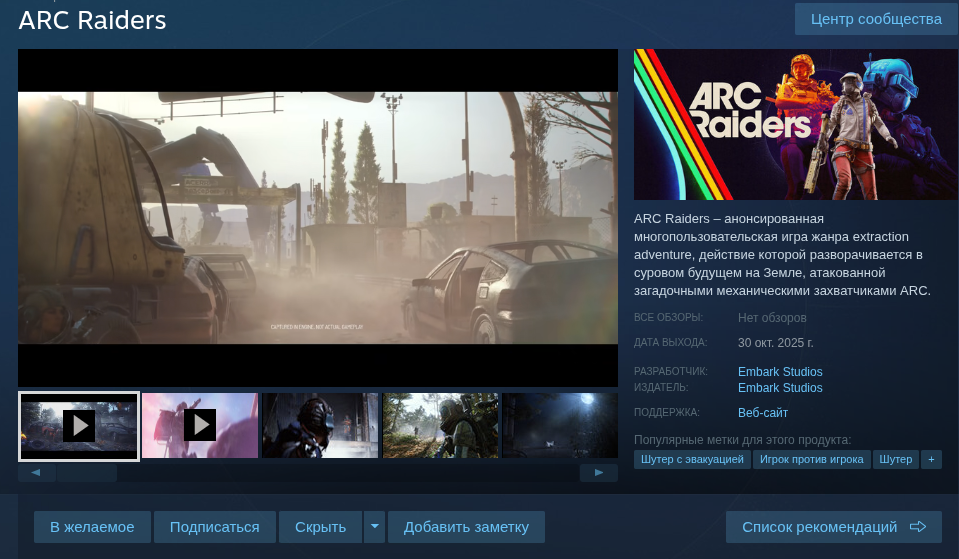Open the fourth screenshot thumbnail of forest soldier
The height and width of the screenshot is (559, 959).
440,426
